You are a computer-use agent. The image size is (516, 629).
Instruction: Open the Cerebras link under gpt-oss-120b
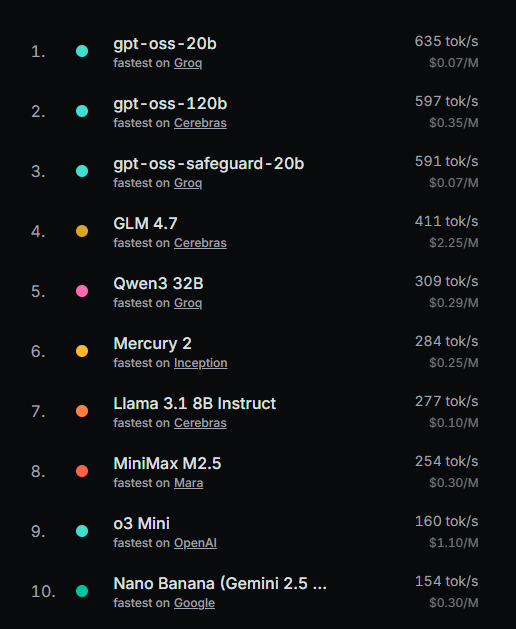point(200,123)
